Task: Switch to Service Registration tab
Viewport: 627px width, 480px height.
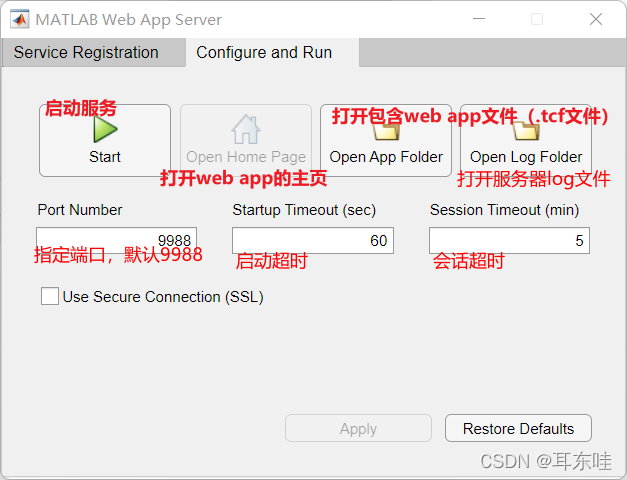Action: point(94,52)
